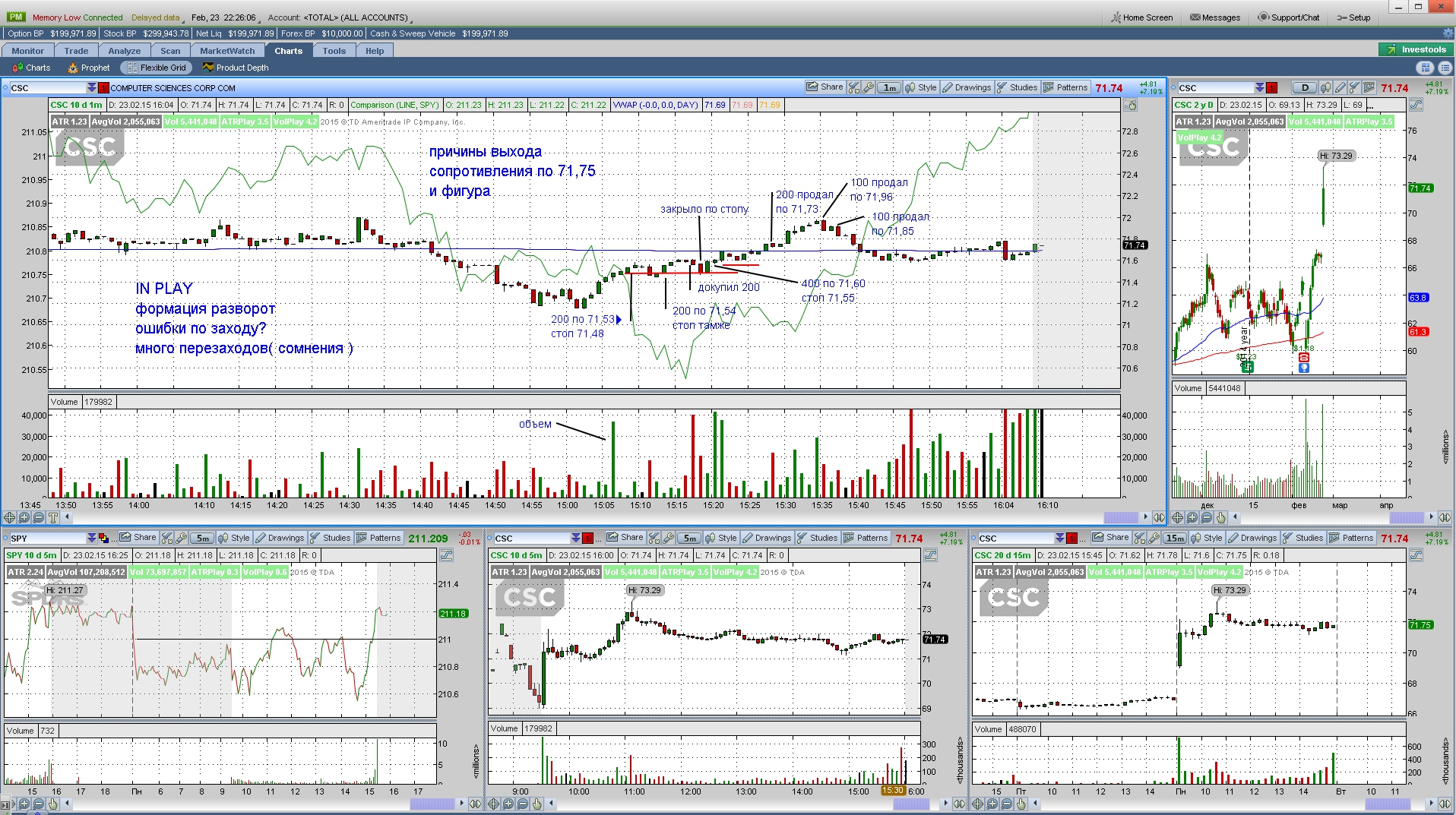Open Studies menu on the SPY chart
1456x815 pixels.
[330, 538]
